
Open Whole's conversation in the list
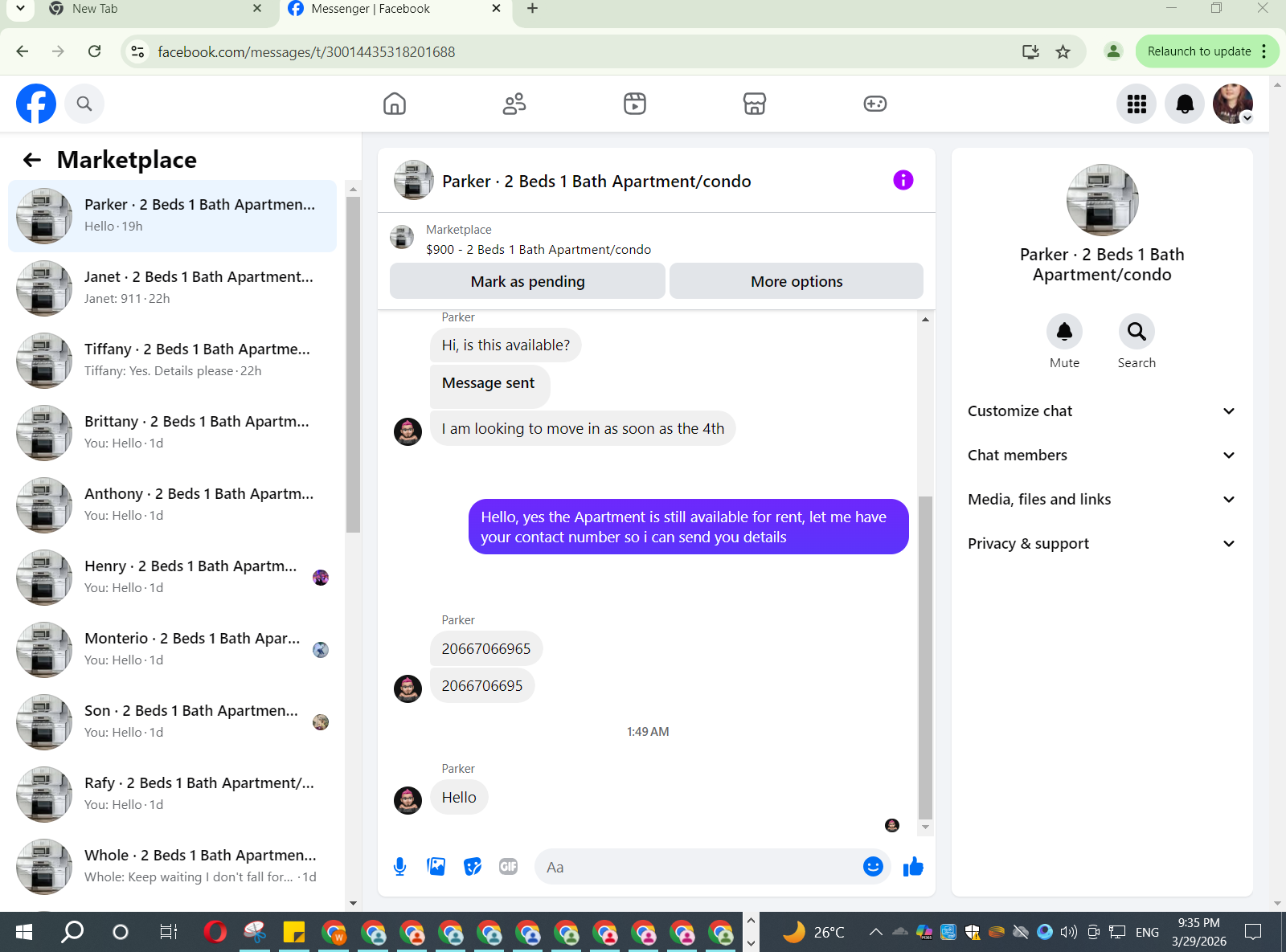(x=172, y=867)
